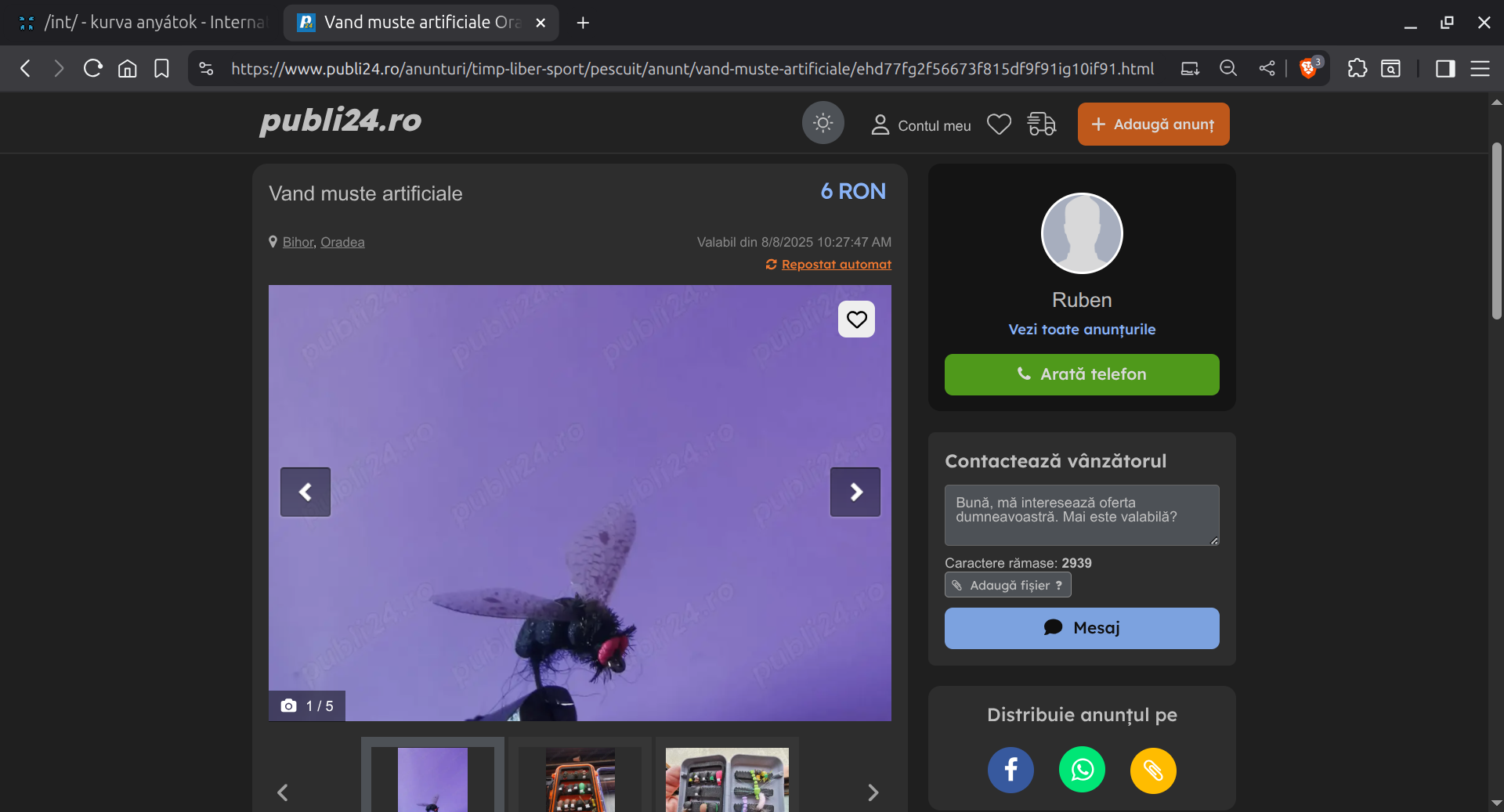Show previous photo in main gallery

pos(305,492)
